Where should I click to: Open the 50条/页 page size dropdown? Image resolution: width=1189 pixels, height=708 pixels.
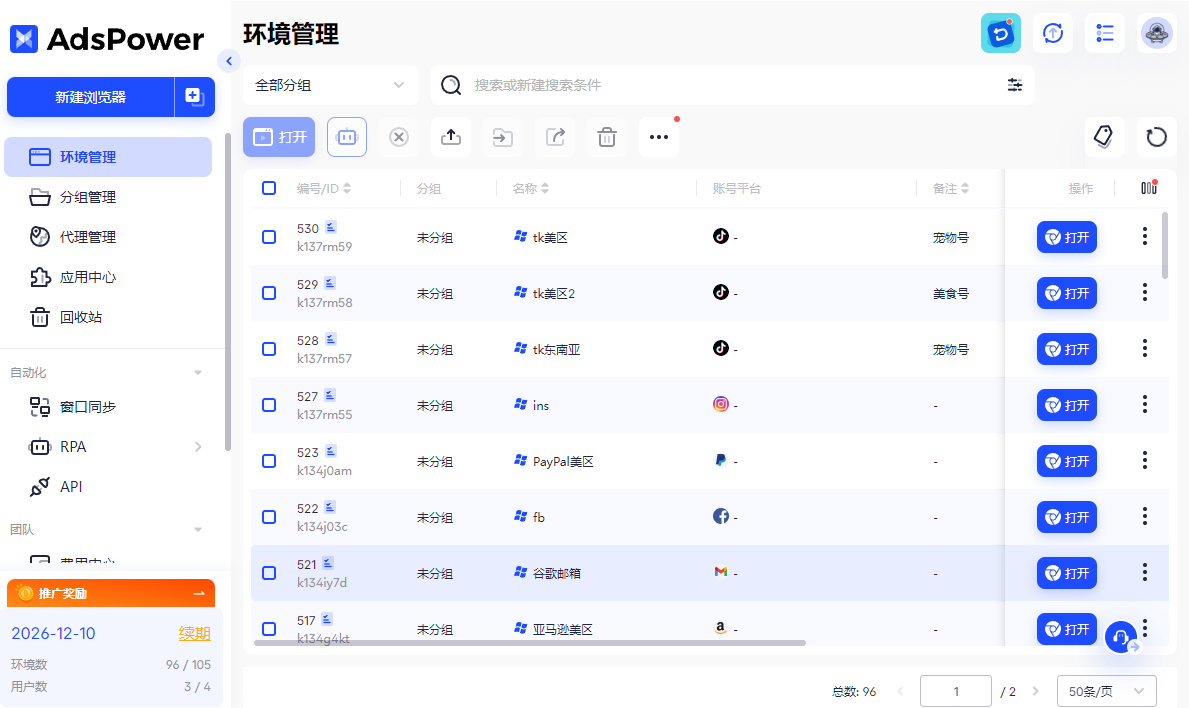point(1107,690)
